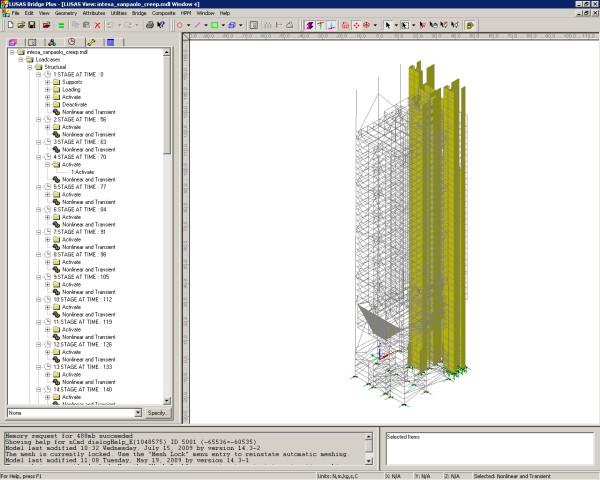Open the dropdown at bottom of tree panel
The image size is (600, 480).
click(x=136, y=412)
